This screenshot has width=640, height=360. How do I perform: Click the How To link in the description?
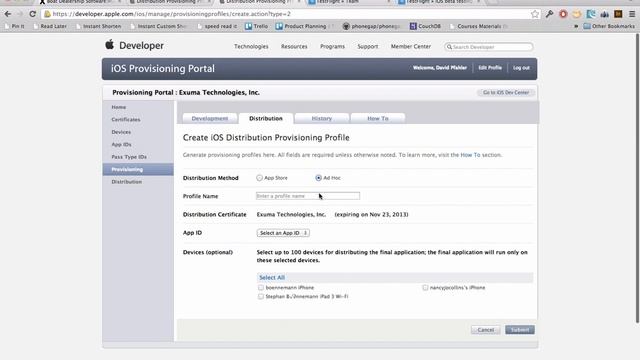click(x=470, y=155)
